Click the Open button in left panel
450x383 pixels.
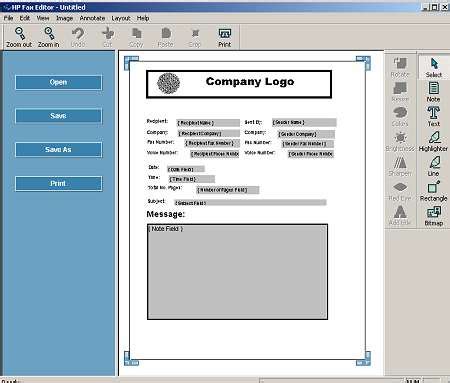(x=58, y=82)
